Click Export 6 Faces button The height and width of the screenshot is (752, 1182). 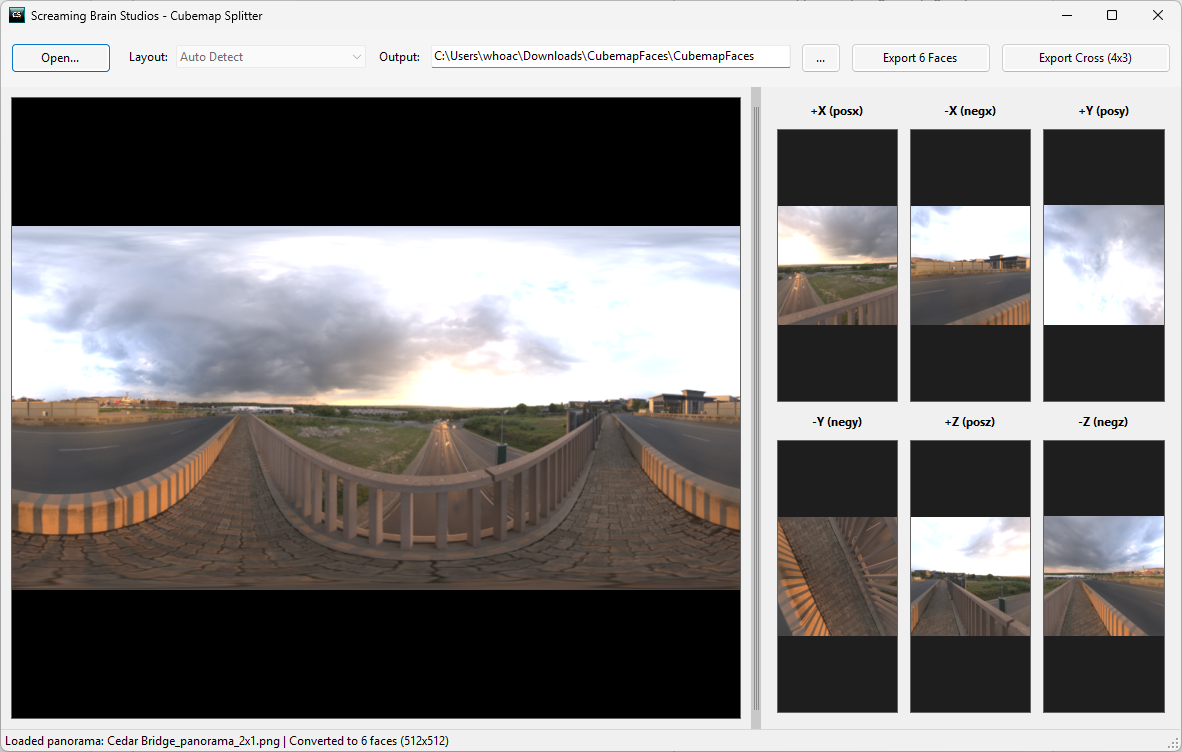(x=920, y=58)
